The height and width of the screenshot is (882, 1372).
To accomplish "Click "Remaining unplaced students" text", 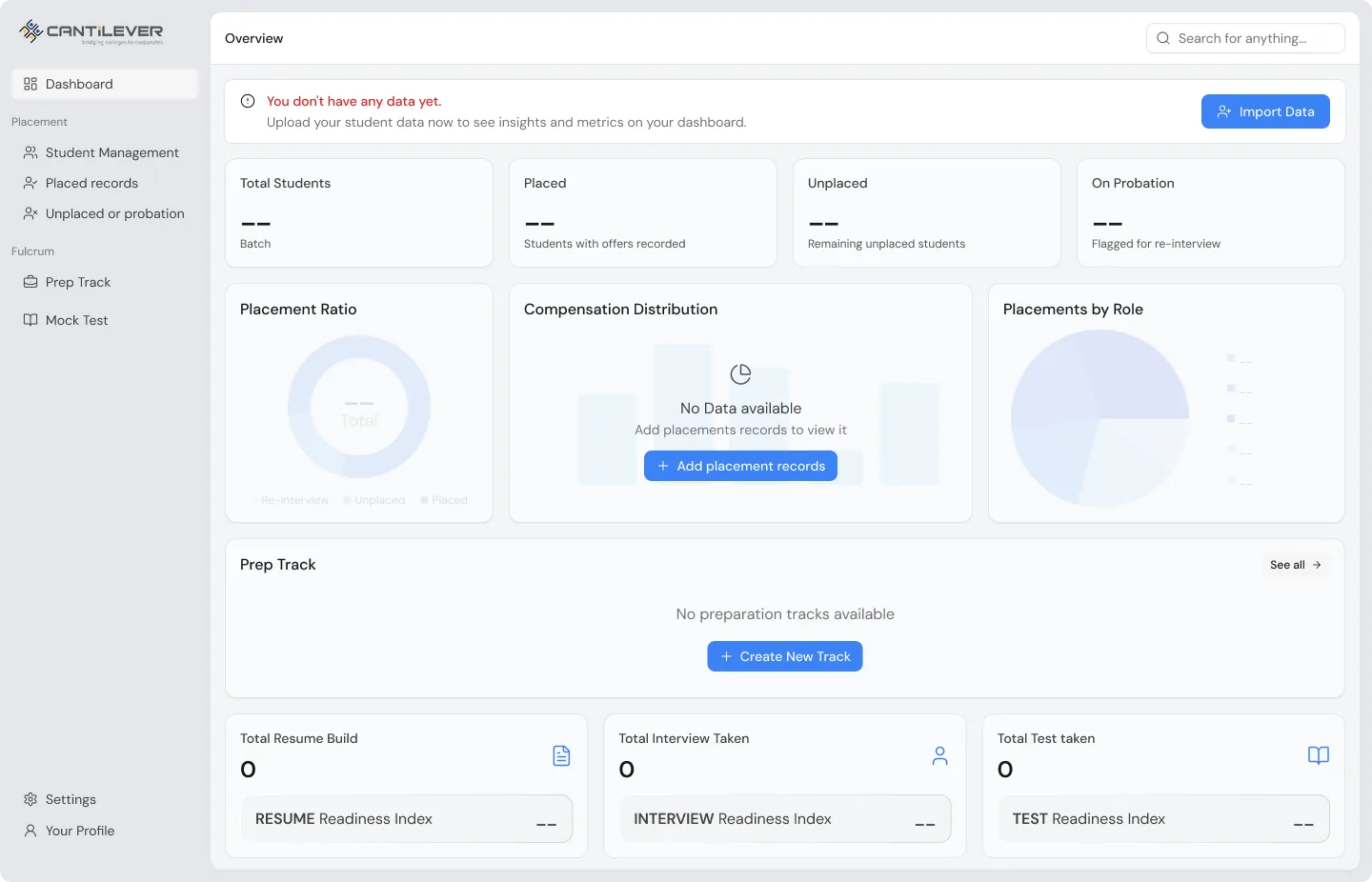I will [x=886, y=244].
